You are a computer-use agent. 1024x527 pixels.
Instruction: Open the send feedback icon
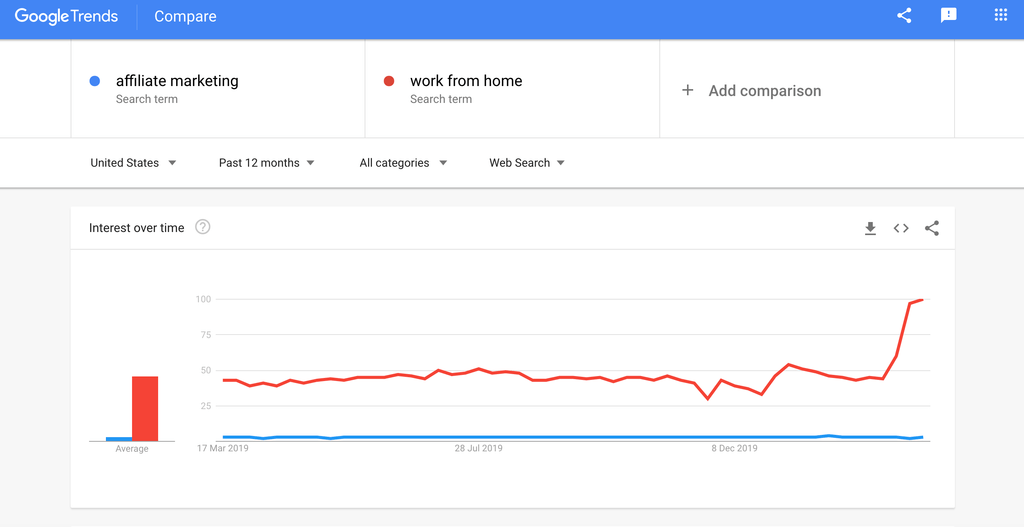[x=948, y=16]
